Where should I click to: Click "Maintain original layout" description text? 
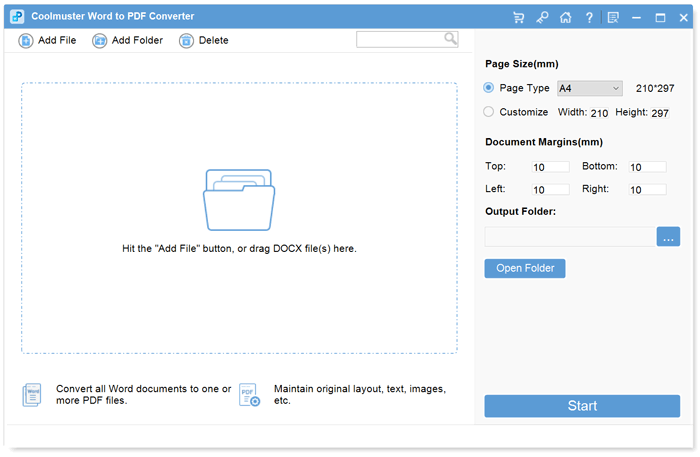point(360,395)
